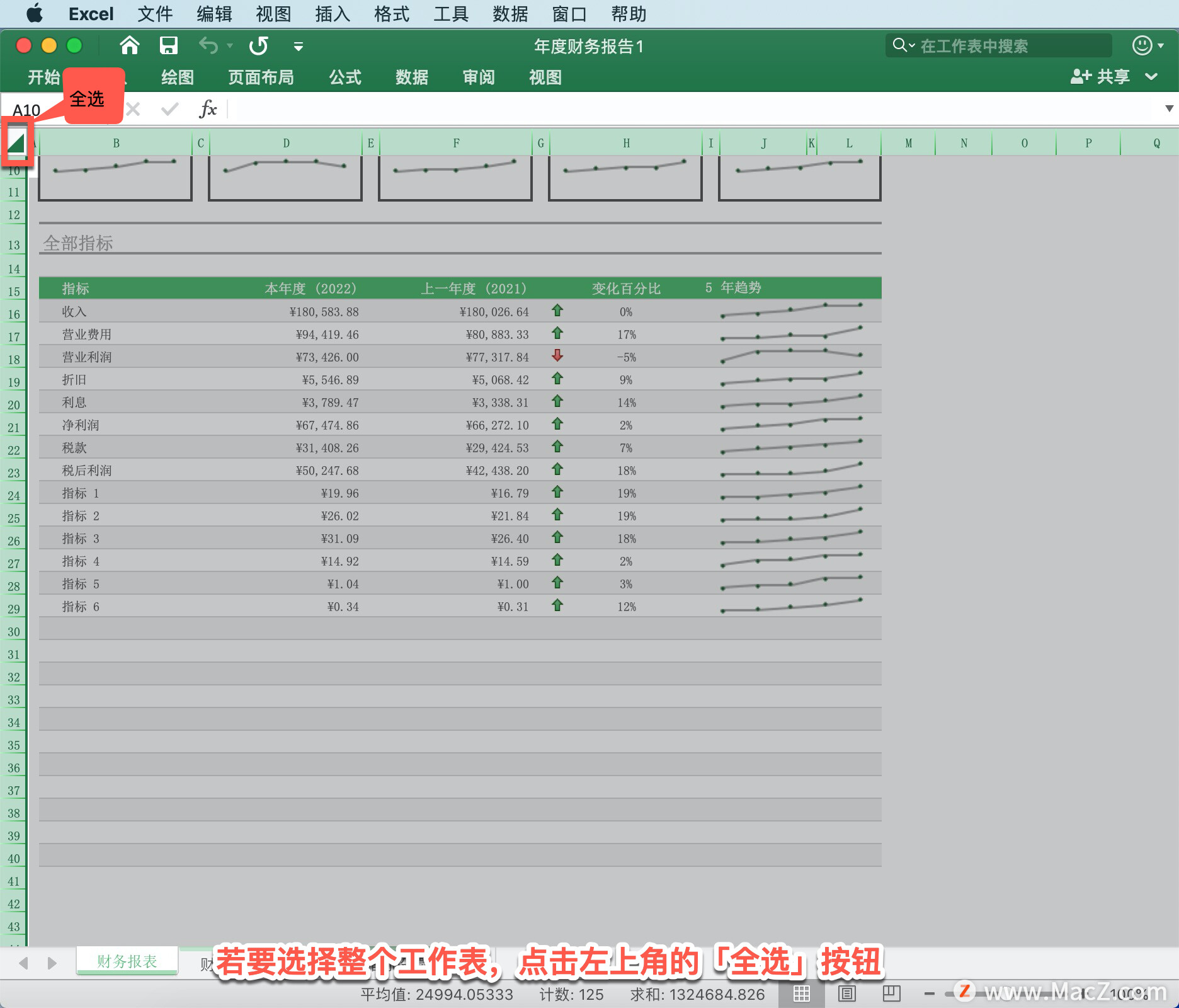Open the 开始 ribbon tab
The width and height of the screenshot is (1179, 1008).
point(44,77)
